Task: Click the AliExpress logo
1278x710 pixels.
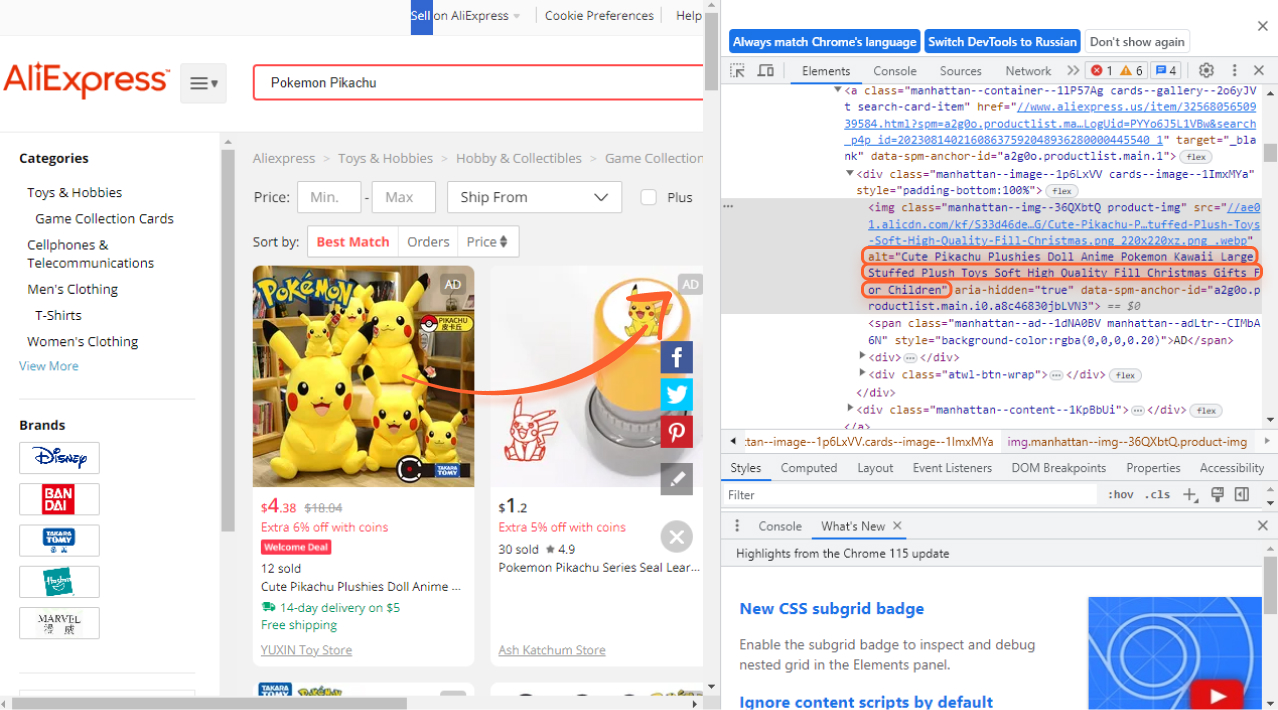Action: [x=86, y=81]
